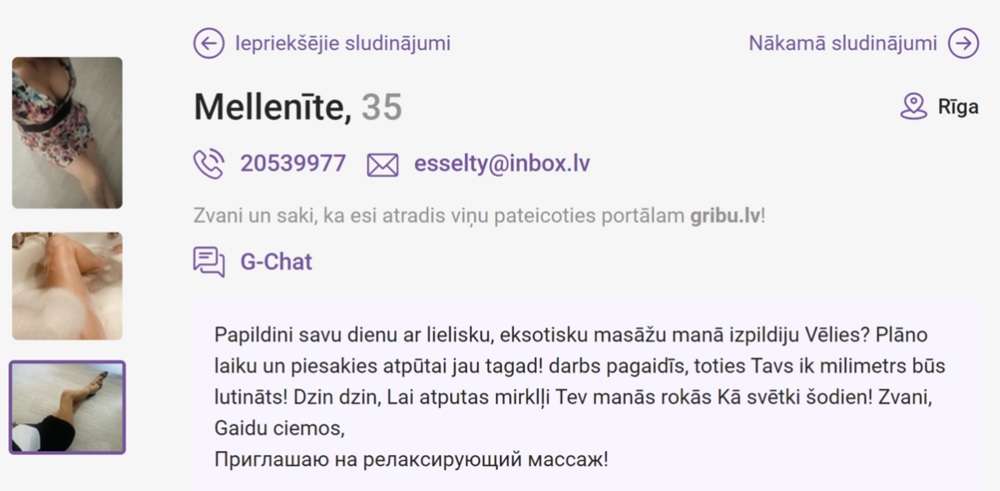The height and width of the screenshot is (491, 1000).
Task: Call the number 20539977
Action: pos(293,164)
